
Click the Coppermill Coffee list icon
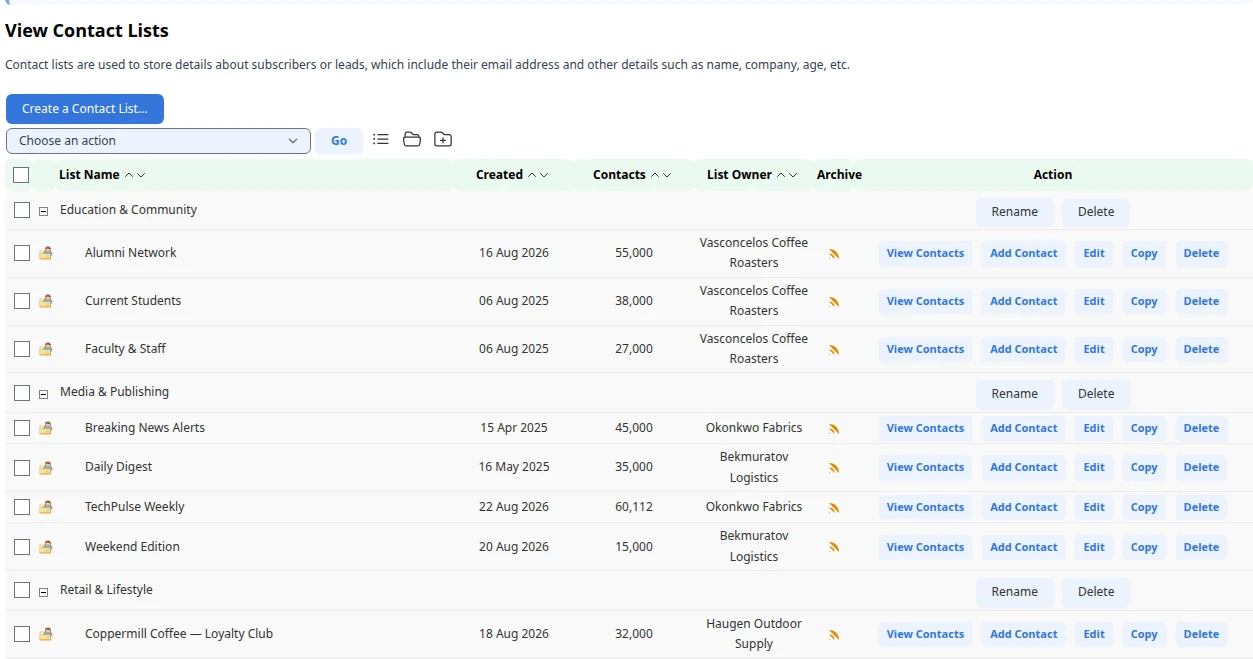[x=45, y=634]
